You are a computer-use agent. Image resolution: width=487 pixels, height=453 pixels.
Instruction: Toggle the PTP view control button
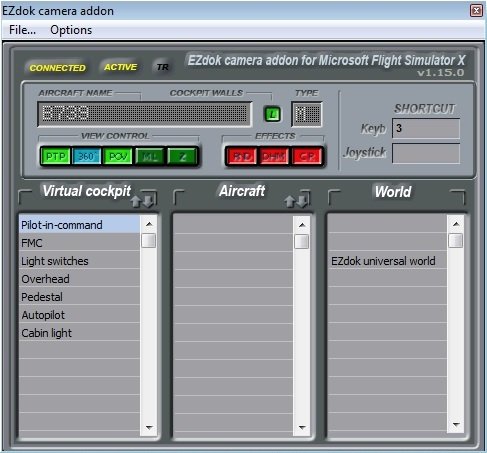(x=56, y=156)
